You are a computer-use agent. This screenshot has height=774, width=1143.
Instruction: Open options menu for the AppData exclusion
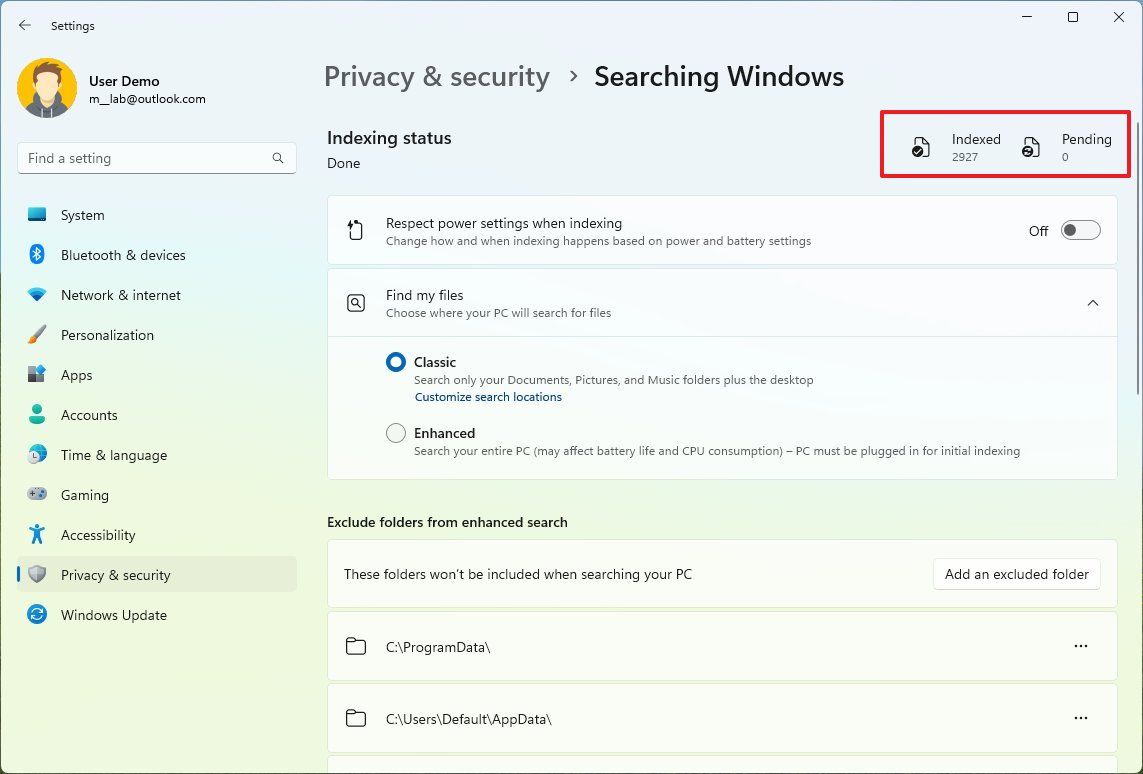click(x=1081, y=718)
